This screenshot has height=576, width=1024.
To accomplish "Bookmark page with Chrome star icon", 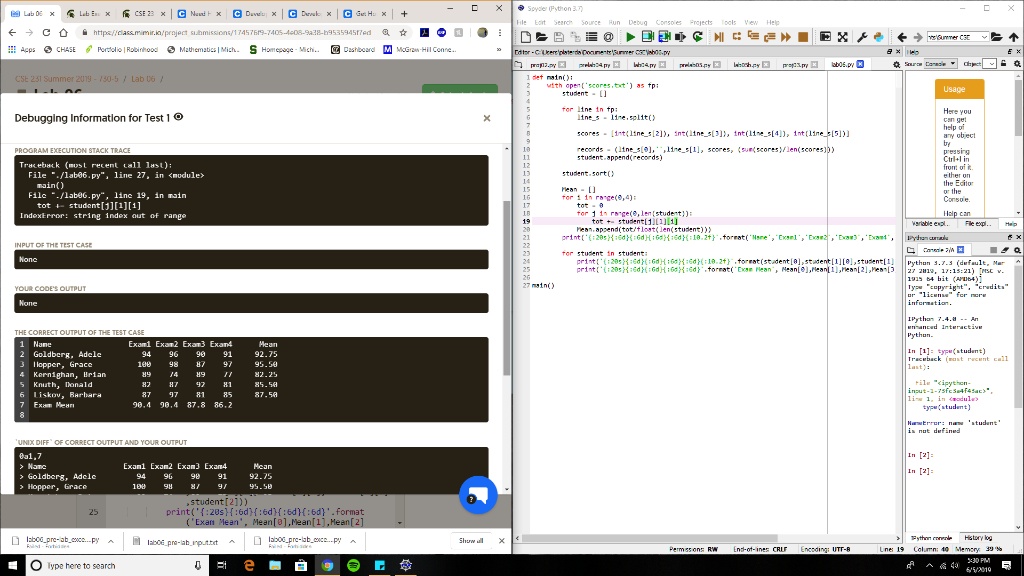I will [403, 32].
